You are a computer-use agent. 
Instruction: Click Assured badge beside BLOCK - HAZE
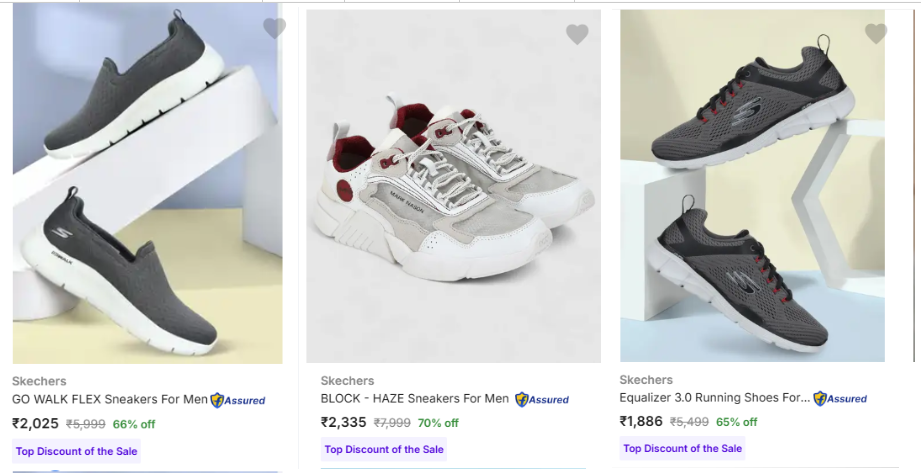(542, 400)
